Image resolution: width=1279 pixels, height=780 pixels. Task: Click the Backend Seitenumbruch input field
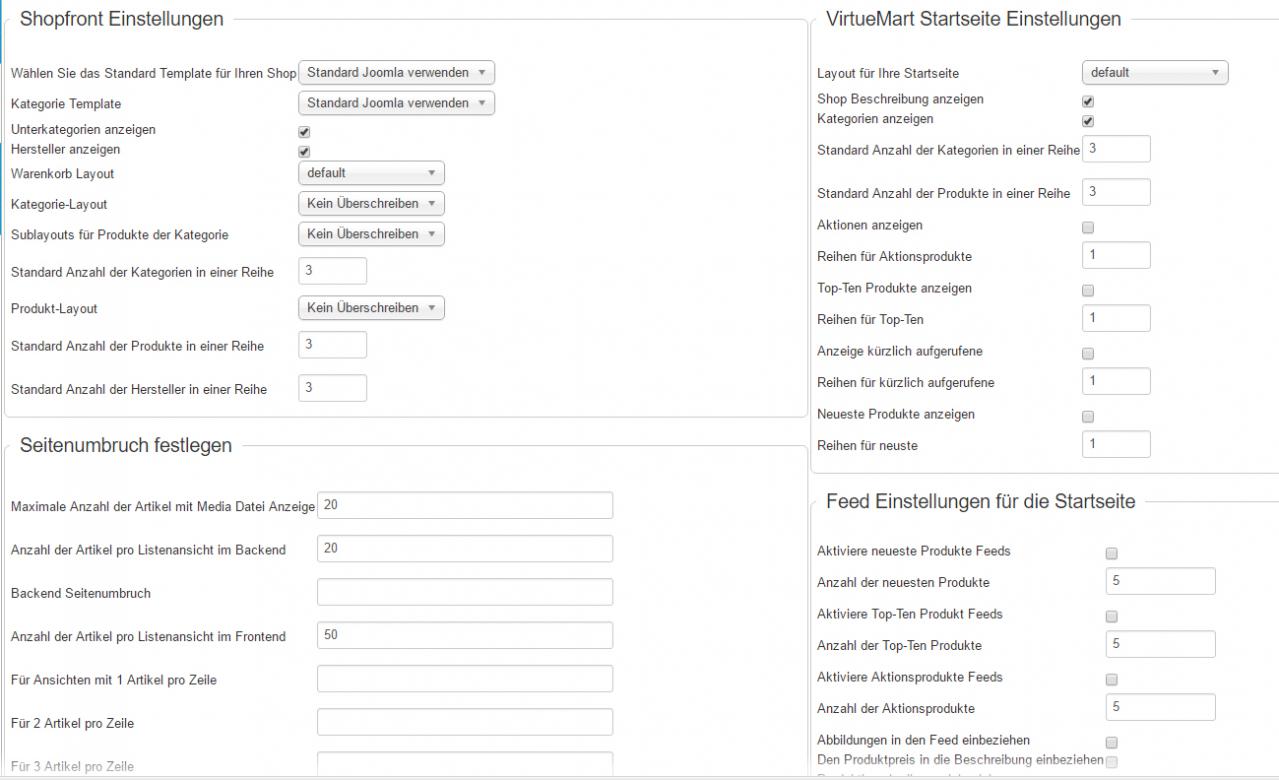point(464,592)
